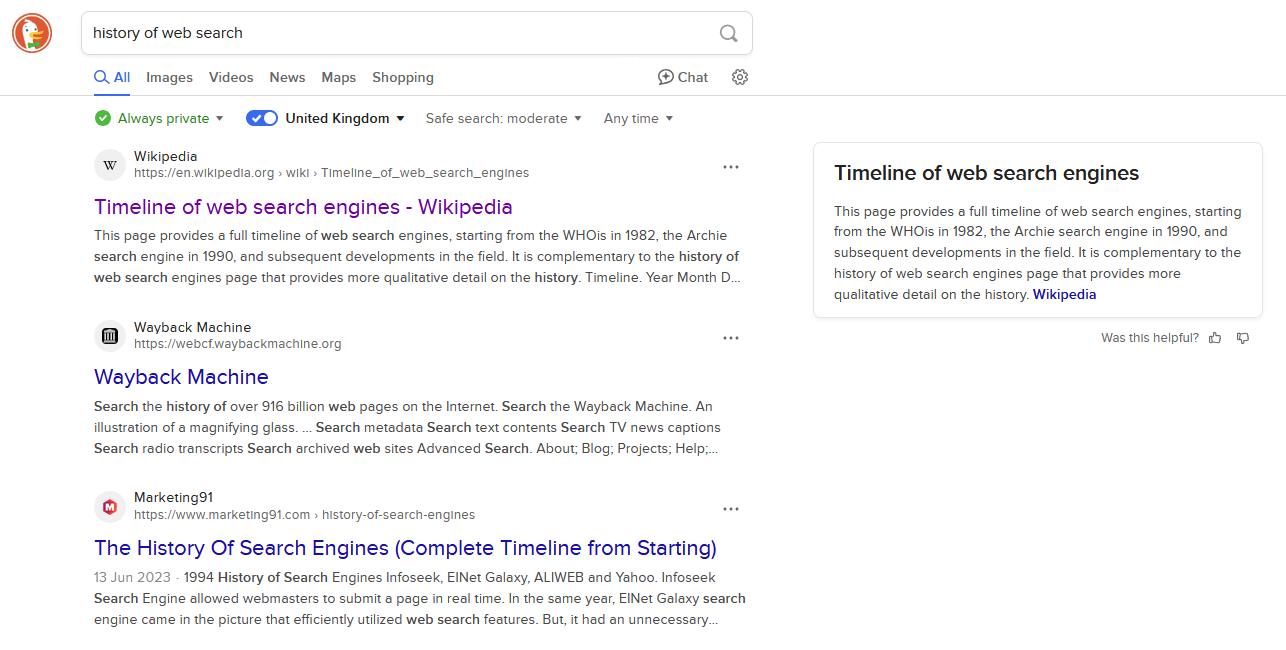Viewport: 1286px width, 650px height.
Task: Open more options for Marketing91 result
Action: click(x=731, y=509)
